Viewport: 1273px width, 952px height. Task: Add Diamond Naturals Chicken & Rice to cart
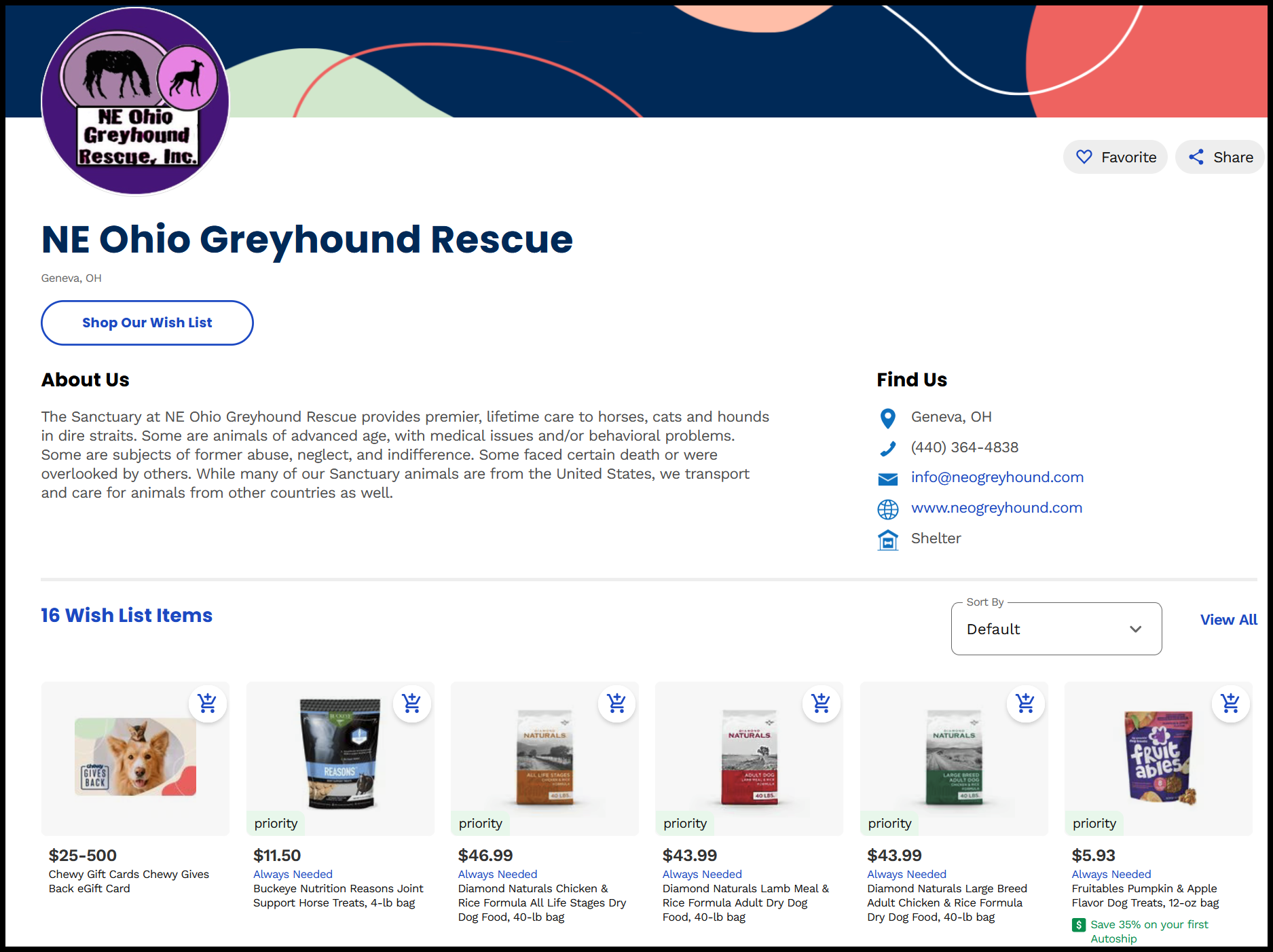click(x=616, y=703)
